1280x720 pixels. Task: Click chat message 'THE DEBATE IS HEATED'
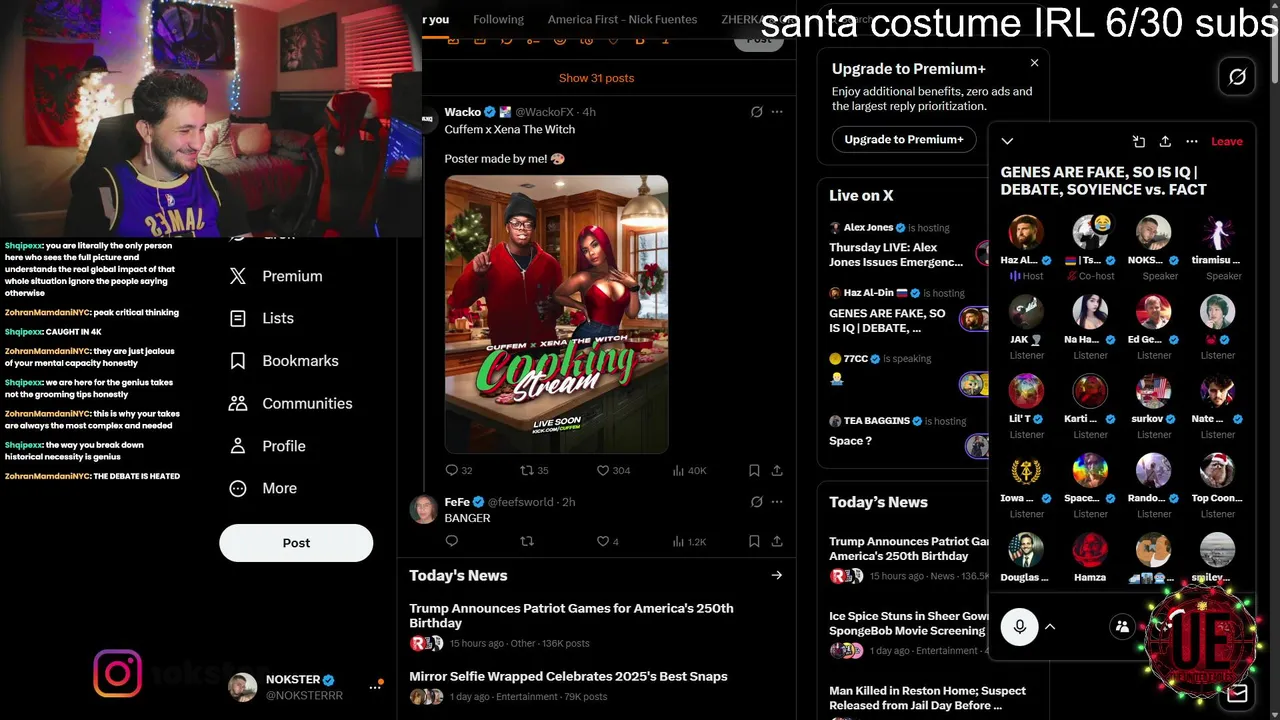click(x=92, y=476)
